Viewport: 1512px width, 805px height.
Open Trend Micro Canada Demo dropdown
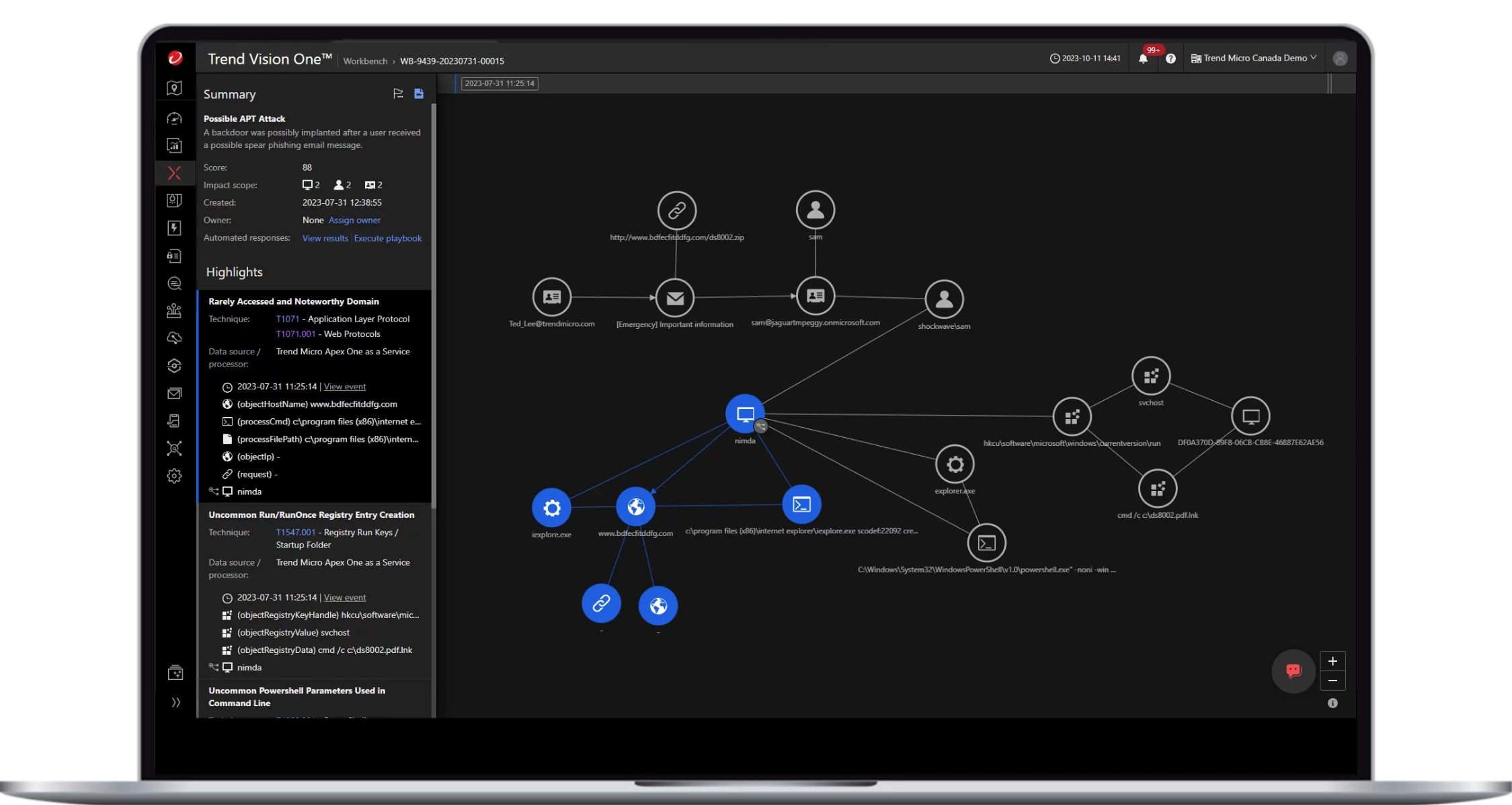pos(1254,59)
